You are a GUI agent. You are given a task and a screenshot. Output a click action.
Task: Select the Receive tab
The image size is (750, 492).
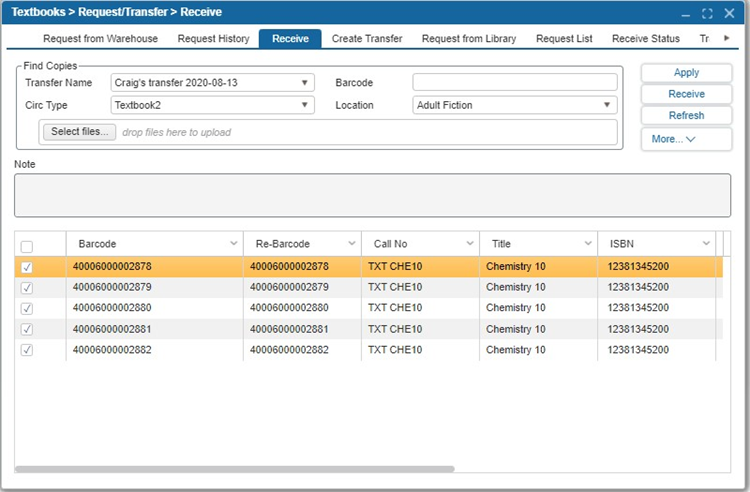pos(290,39)
